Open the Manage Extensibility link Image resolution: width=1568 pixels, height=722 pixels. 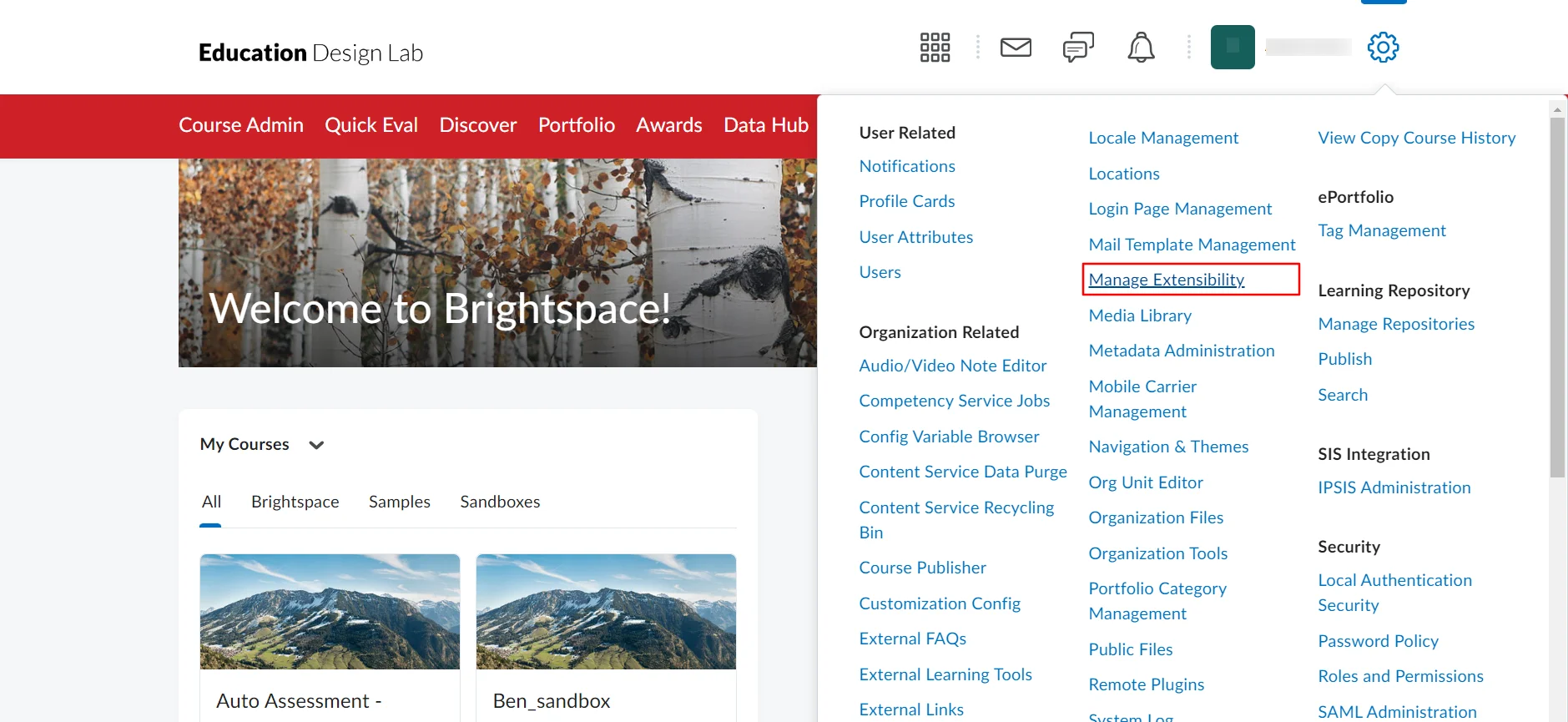click(x=1167, y=280)
